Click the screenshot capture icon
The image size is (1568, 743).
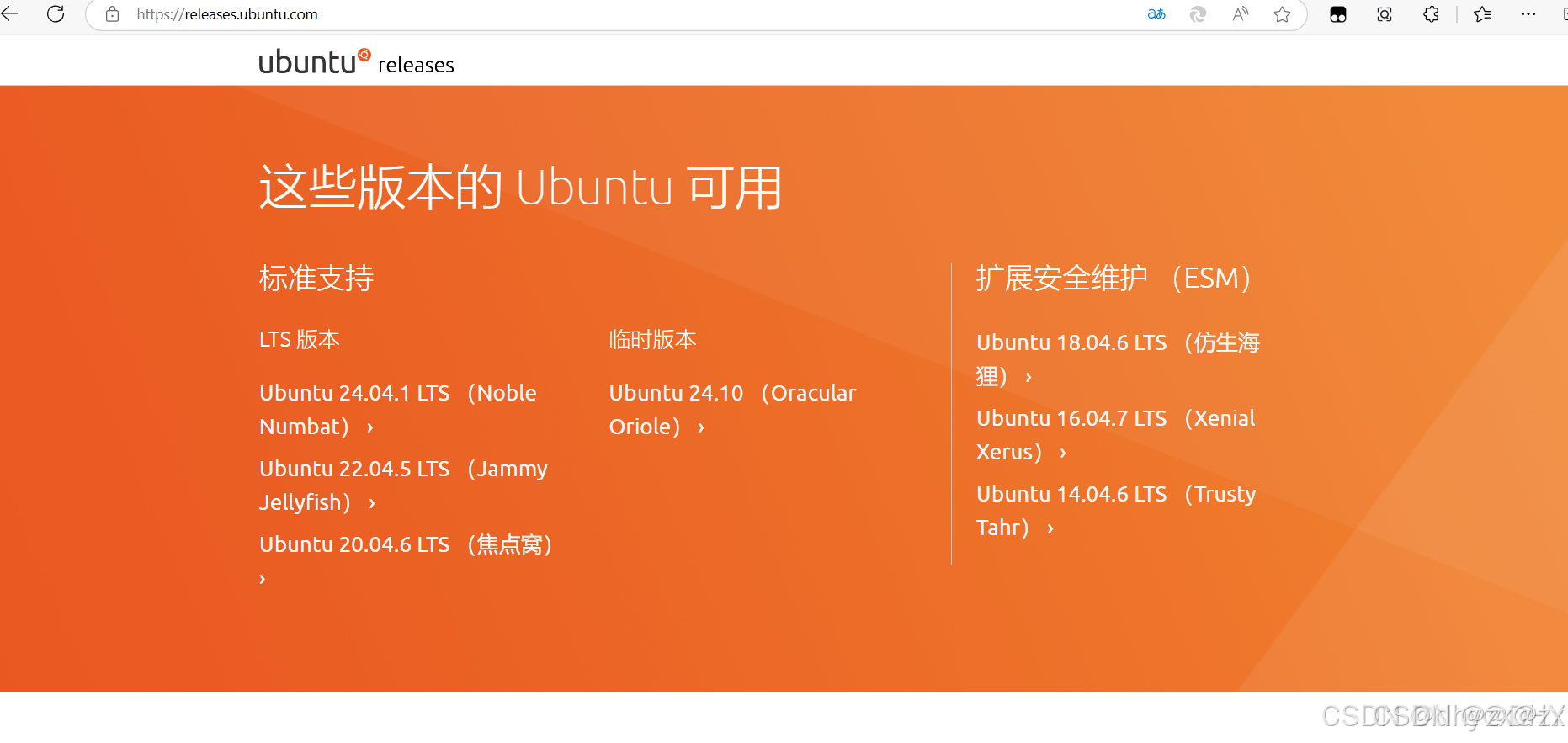pos(1385,14)
